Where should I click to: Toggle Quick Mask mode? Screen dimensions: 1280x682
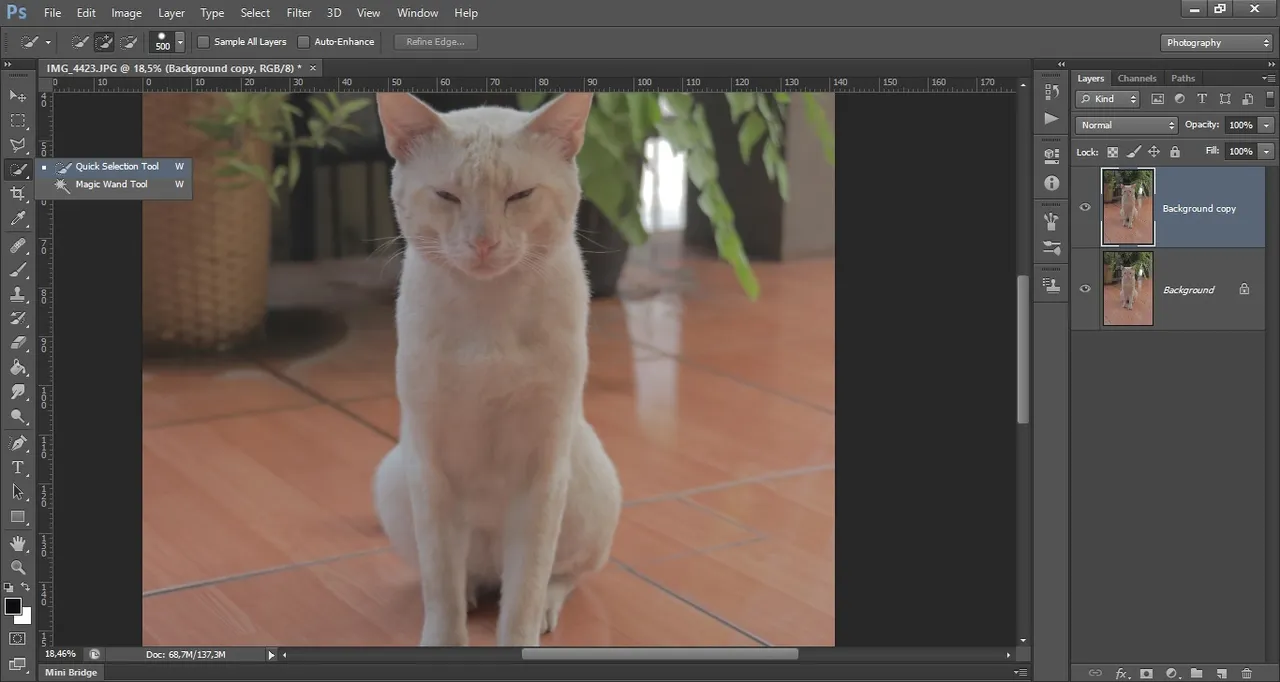click(17, 638)
